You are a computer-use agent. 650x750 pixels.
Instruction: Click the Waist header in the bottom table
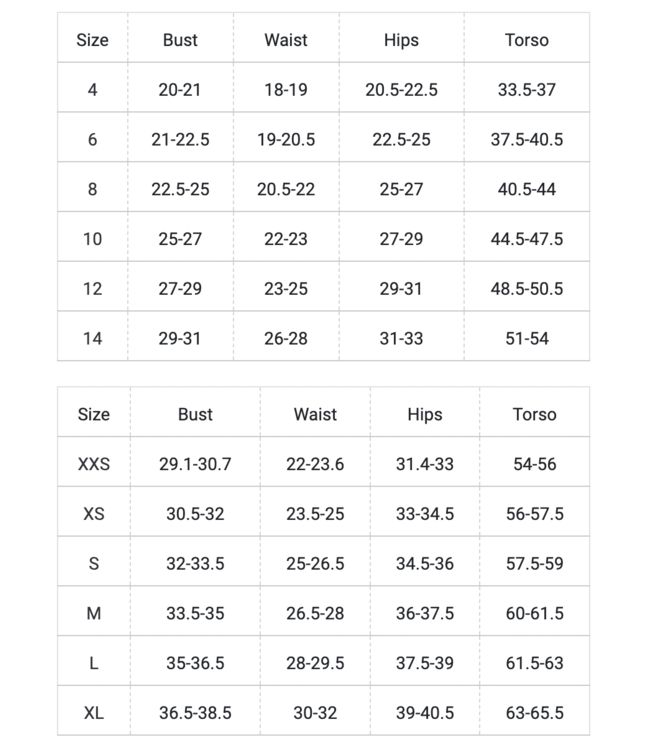click(315, 414)
